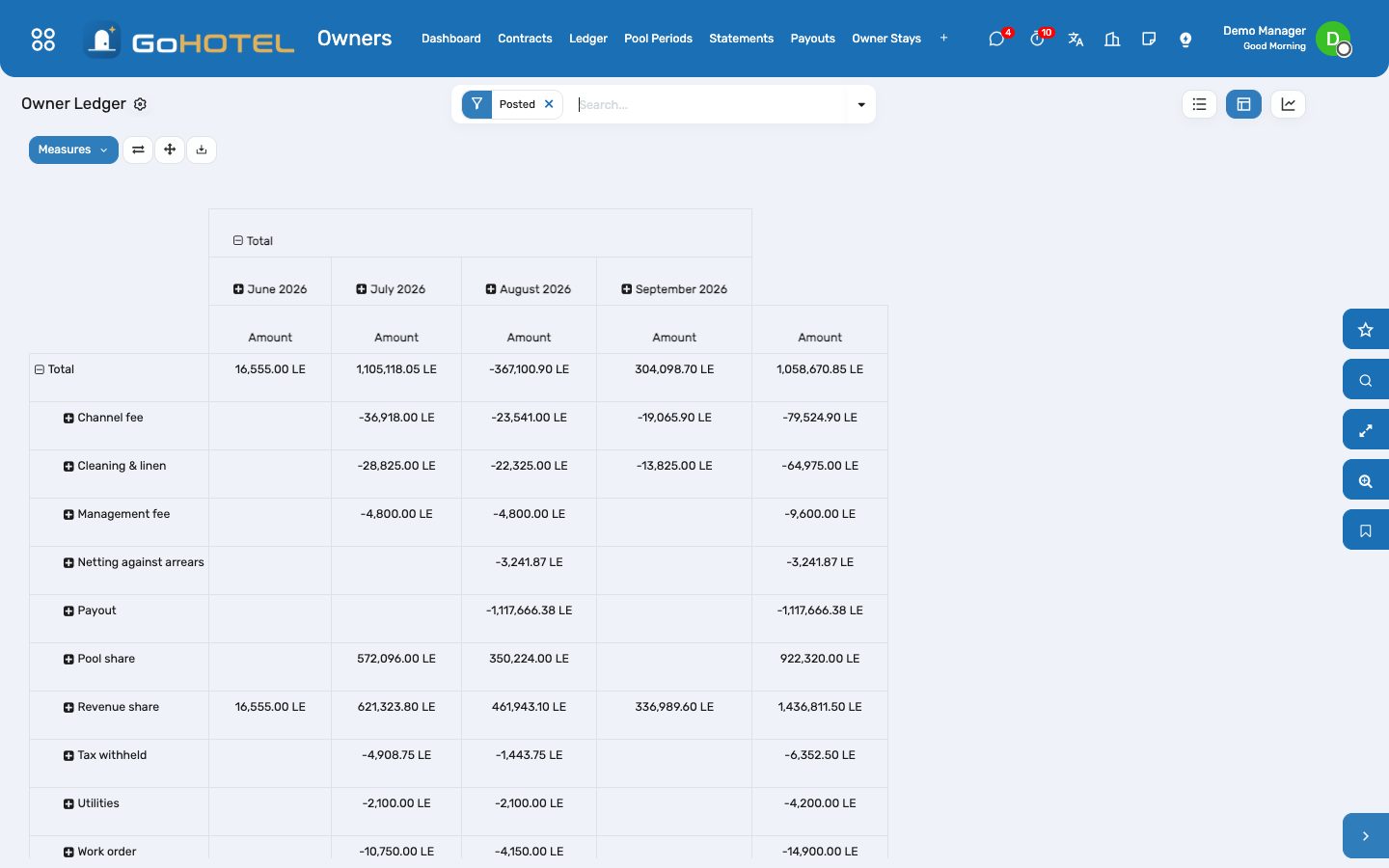This screenshot has width=1389, height=868.
Task: Open the search options dropdown arrow
Action: pyautogui.click(x=861, y=104)
